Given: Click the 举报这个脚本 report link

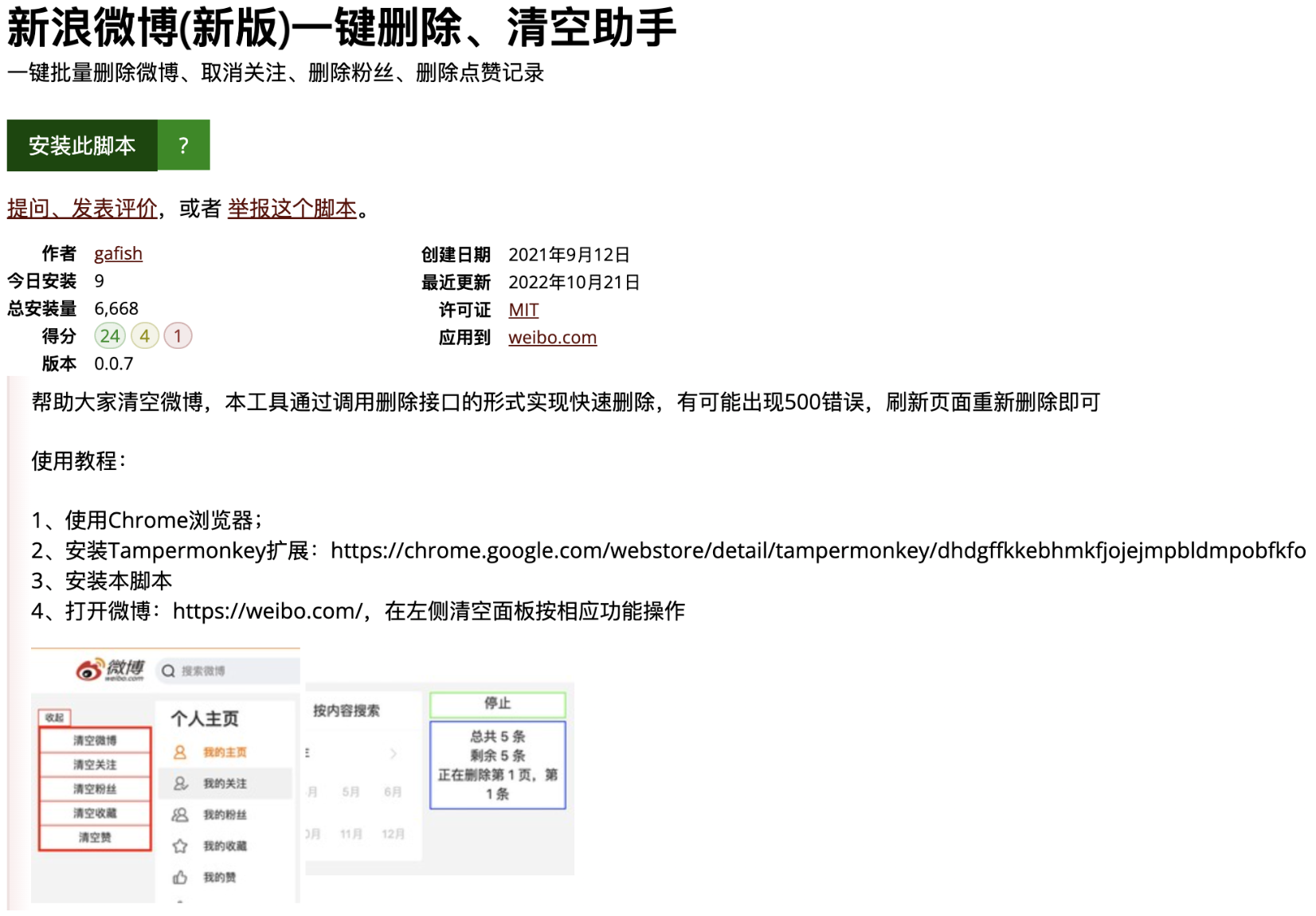Looking at the screenshot, I should (292, 209).
